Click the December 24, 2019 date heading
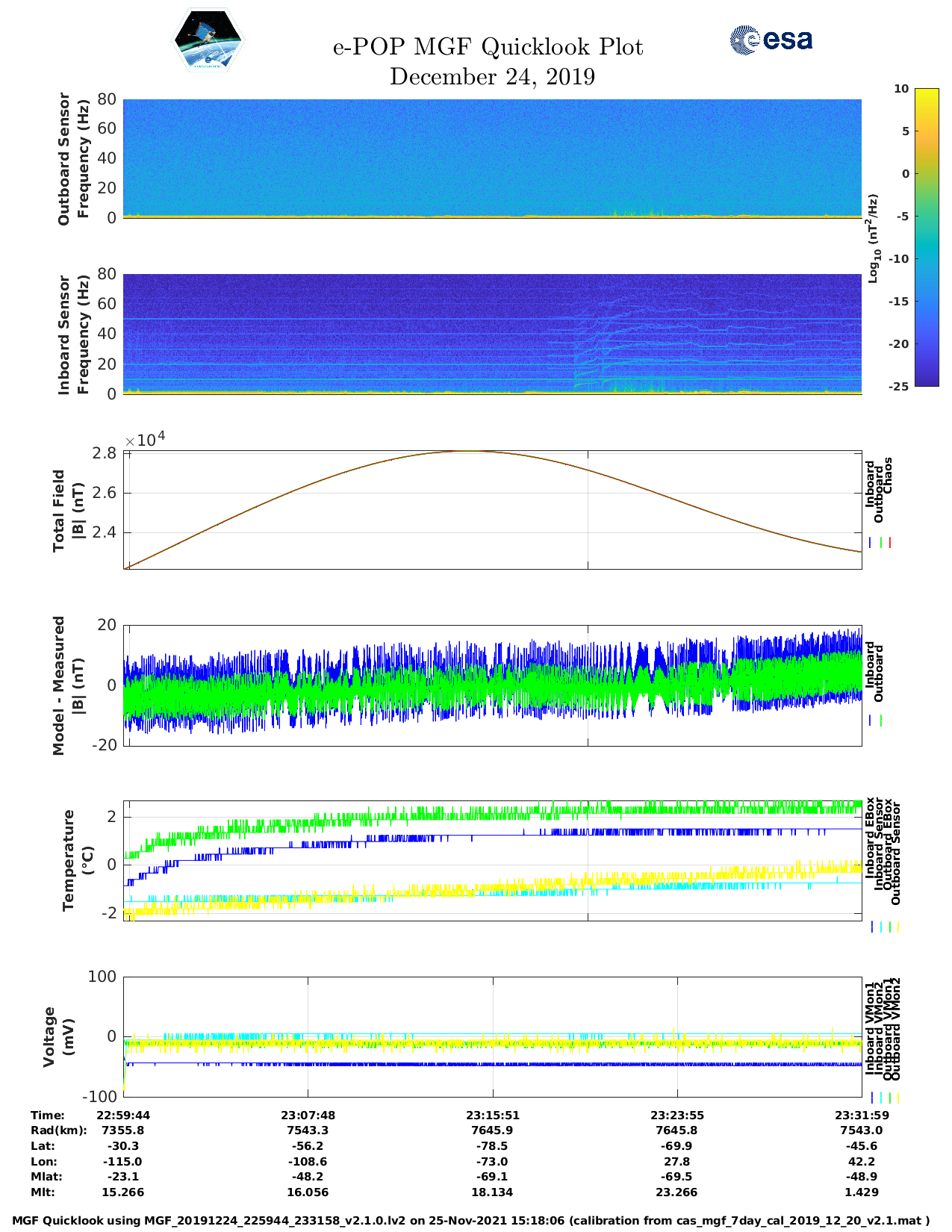The image size is (952, 1232). (x=492, y=77)
